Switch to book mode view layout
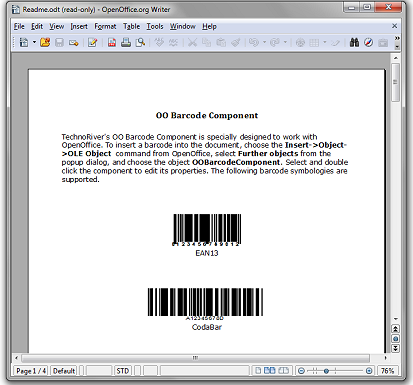The width and height of the screenshot is (413, 385). pyautogui.click(x=283, y=371)
